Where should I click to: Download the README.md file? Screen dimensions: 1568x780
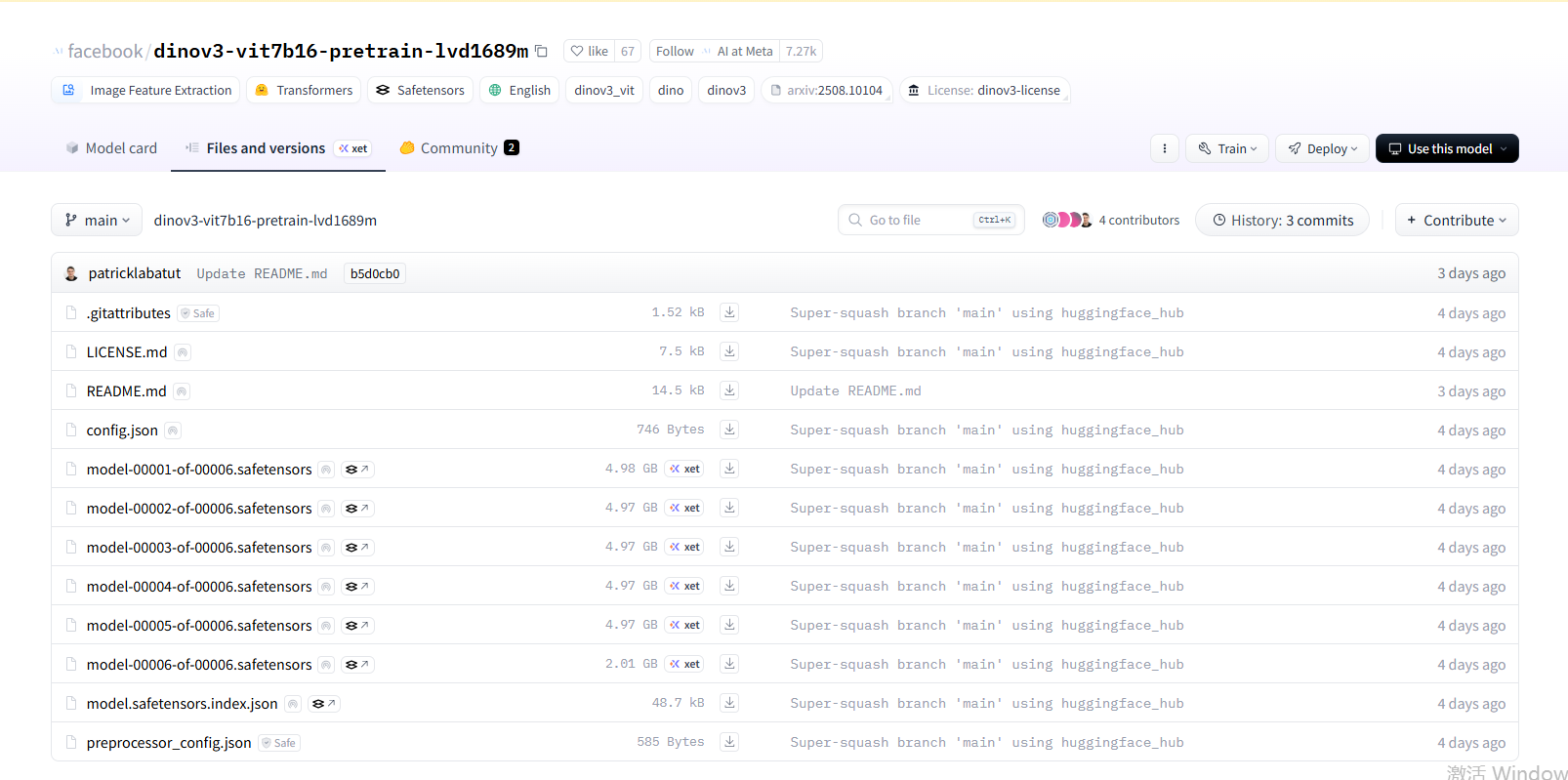point(729,390)
